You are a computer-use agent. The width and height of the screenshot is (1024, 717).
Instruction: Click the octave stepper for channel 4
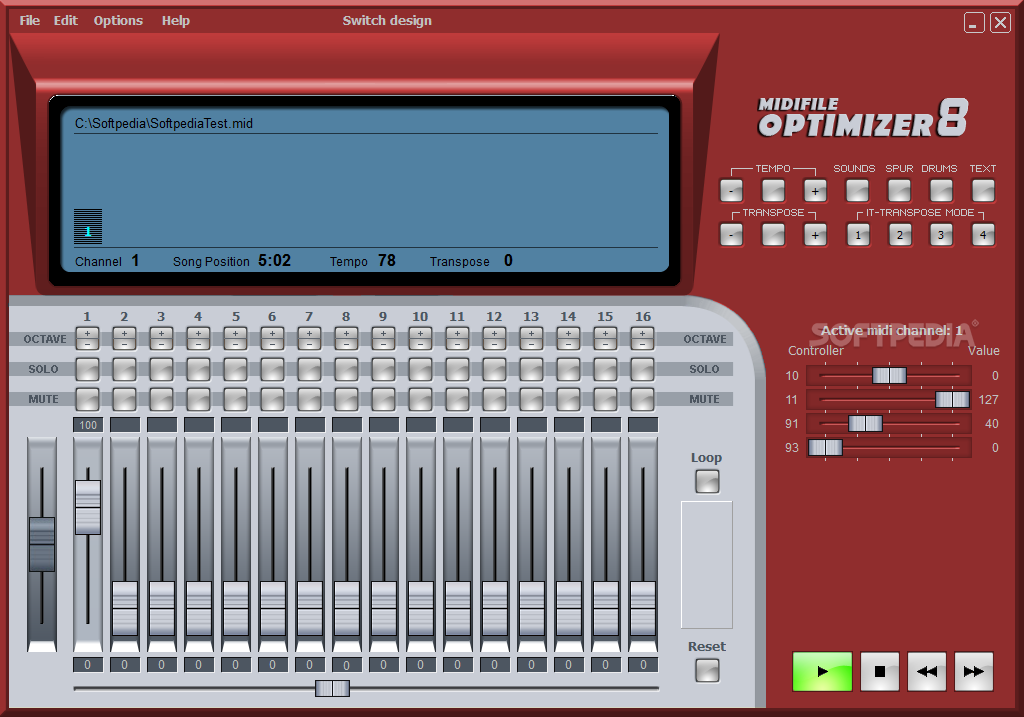pos(199,339)
